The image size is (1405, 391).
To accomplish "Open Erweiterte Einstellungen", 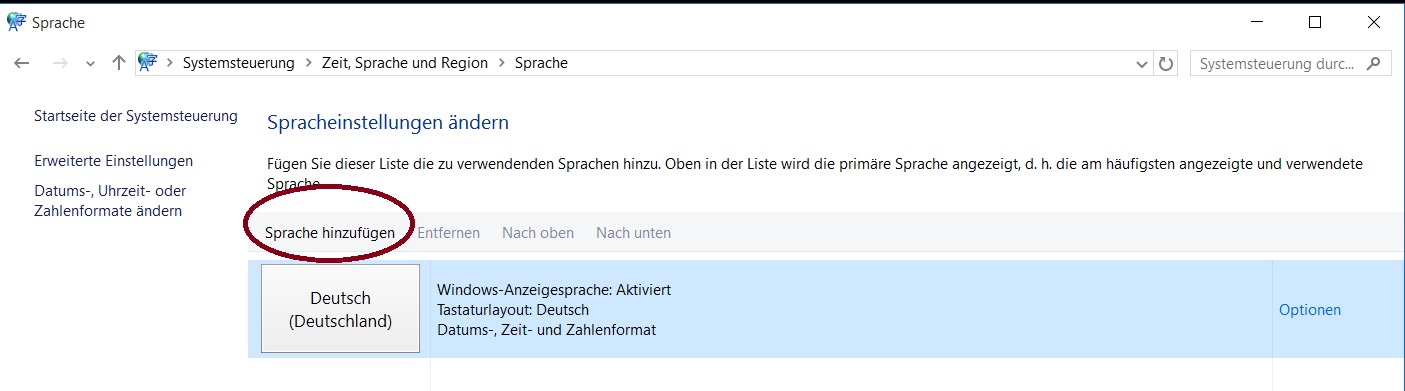I will (114, 161).
